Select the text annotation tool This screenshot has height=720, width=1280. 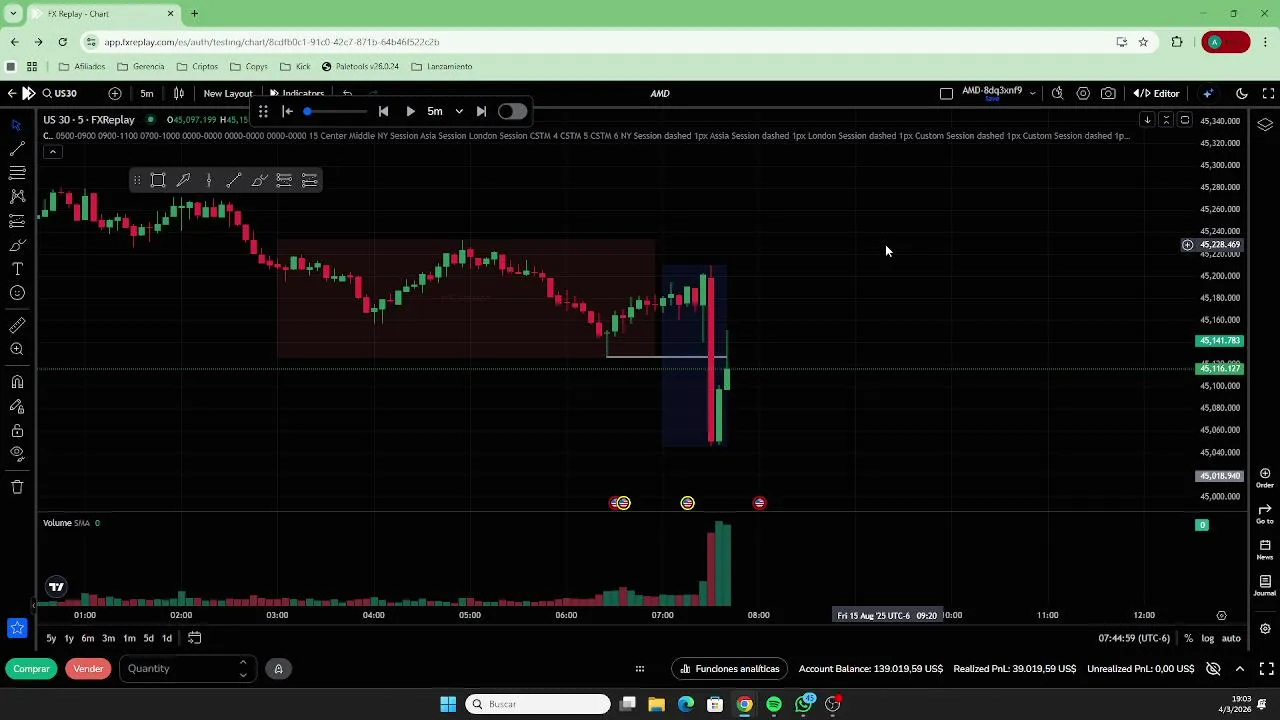tap(16, 269)
